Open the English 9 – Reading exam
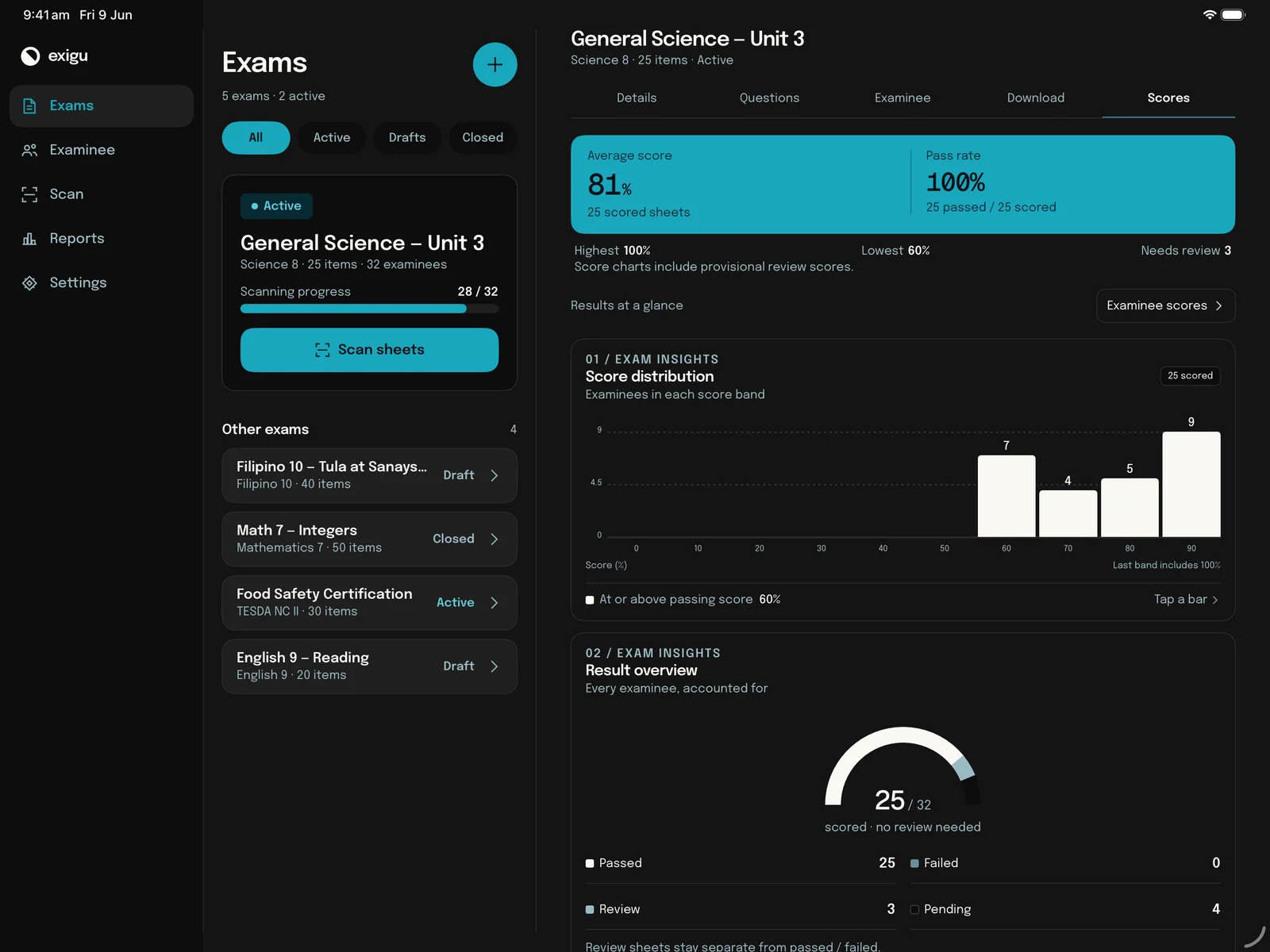The width and height of the screenshot is (1270, 952). pyautogui.click(x=369, y=666)
